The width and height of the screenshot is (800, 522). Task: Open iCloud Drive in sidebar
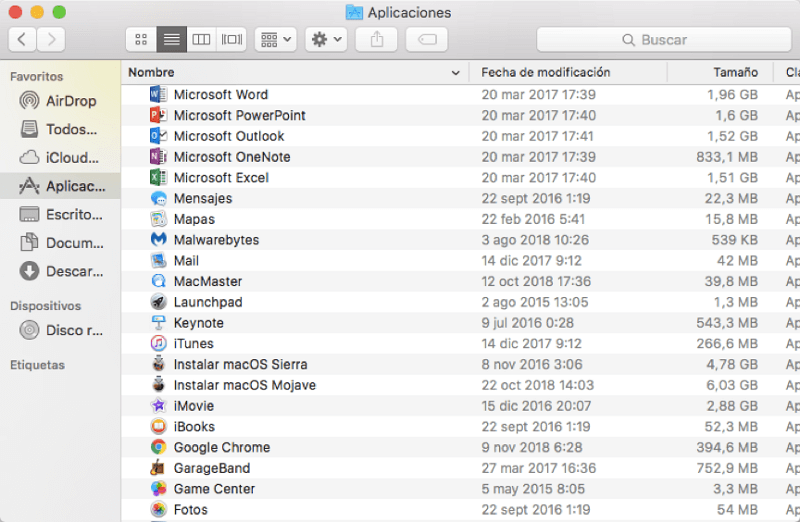tap(60, 158)
